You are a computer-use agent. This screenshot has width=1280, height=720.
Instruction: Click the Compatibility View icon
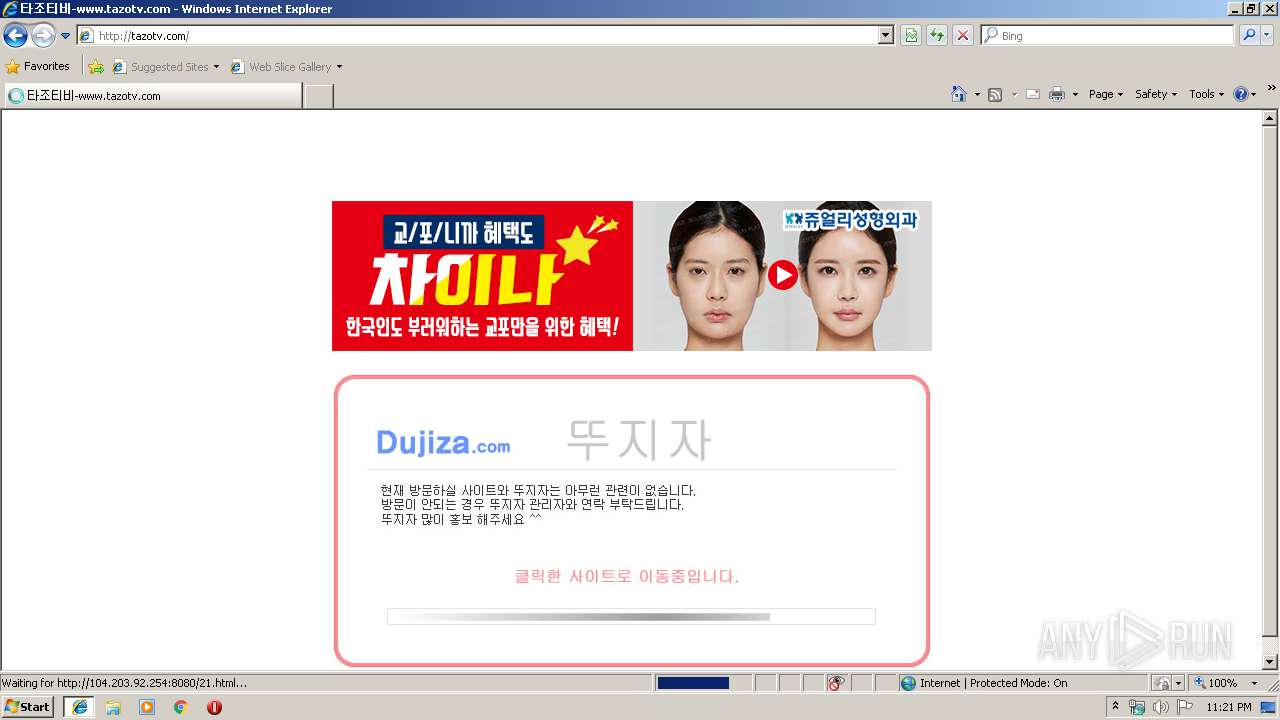click(911, 35)
